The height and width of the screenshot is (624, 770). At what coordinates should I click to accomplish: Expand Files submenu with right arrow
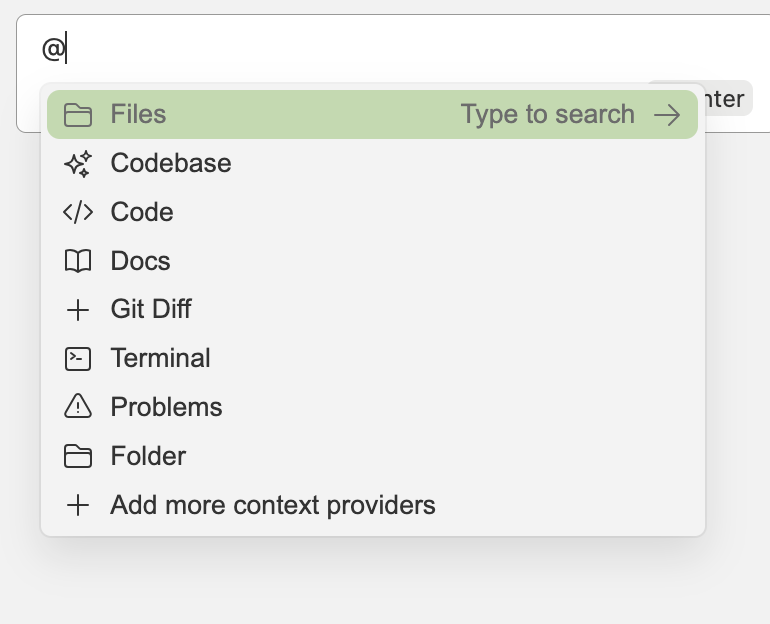click(667, 115)
